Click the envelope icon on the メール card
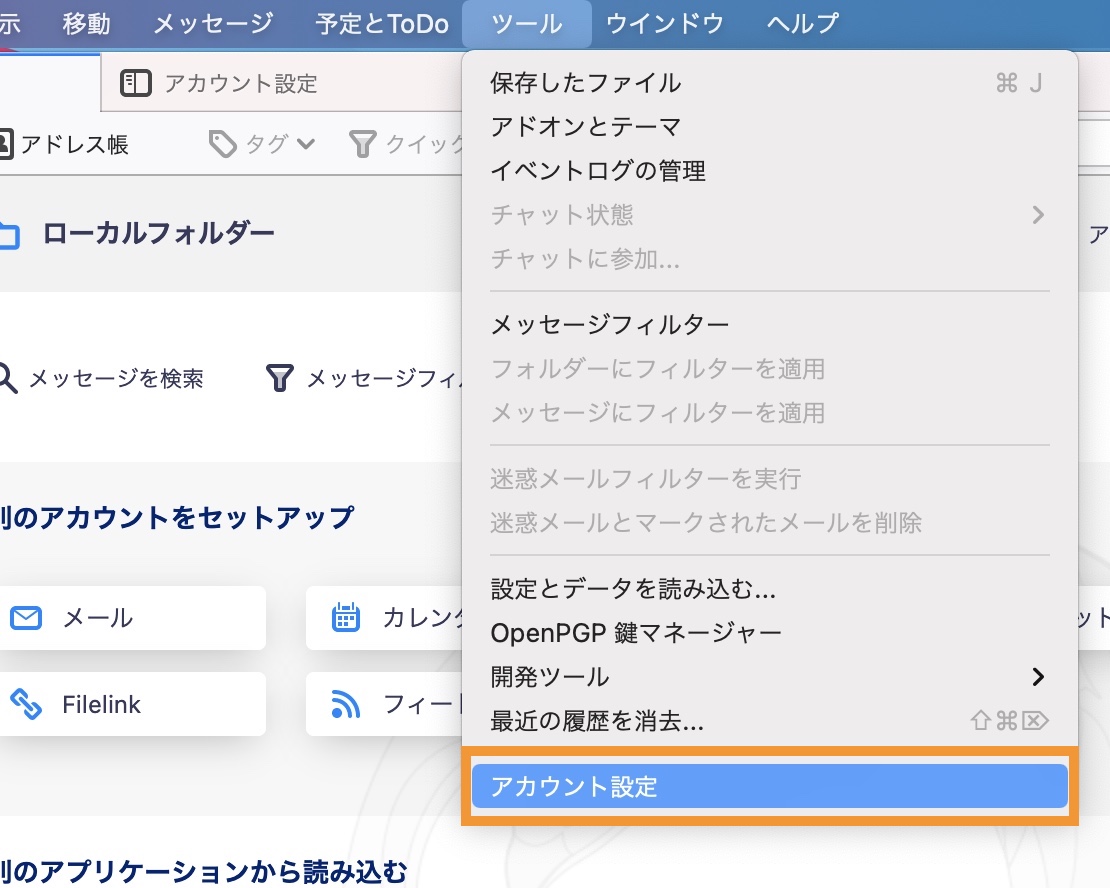This screenshot has width=1110, height=888. click(26, 618)
